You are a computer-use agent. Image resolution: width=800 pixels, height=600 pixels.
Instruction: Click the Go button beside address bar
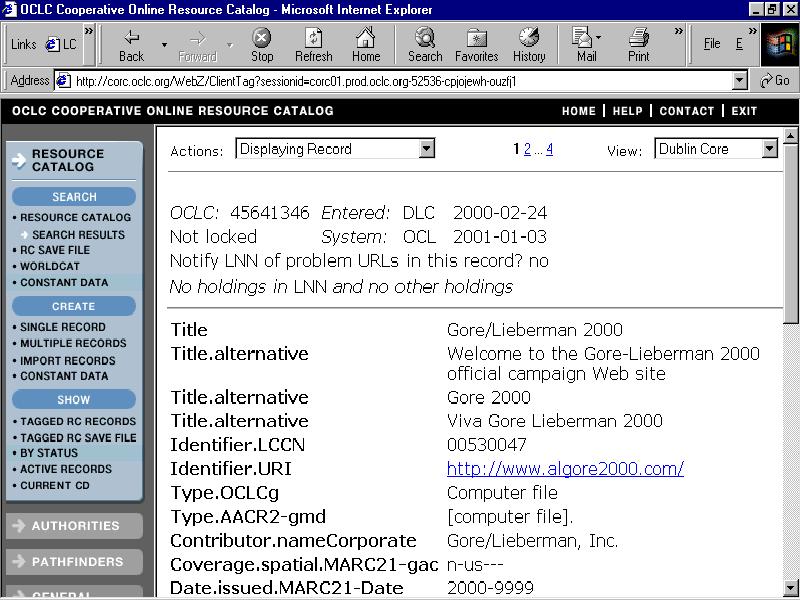click(774, 81)
